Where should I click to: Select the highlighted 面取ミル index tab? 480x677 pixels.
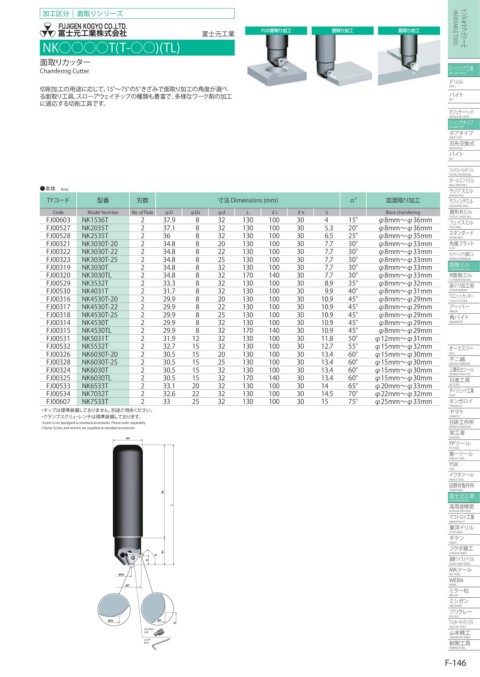(x=463, y=266)
